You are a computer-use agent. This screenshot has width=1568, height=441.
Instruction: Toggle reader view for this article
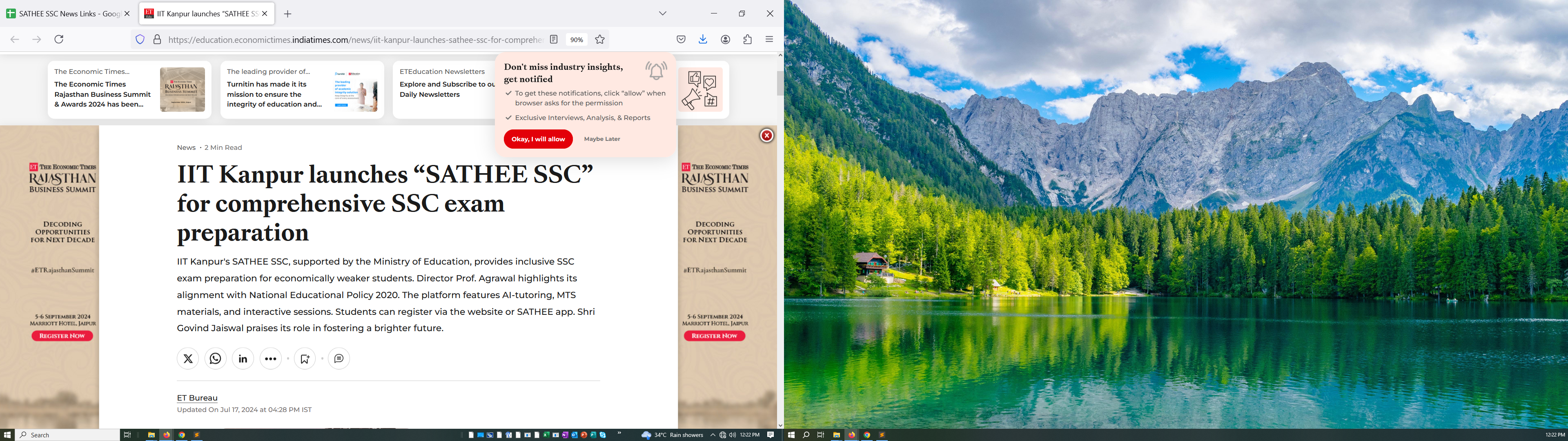(x=554, y=40)
